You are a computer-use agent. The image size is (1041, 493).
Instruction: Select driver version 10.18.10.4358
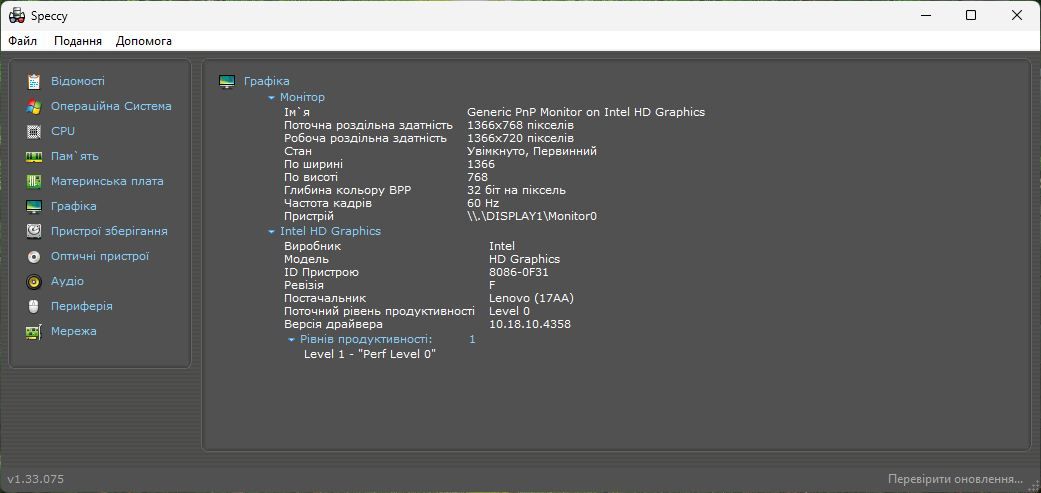click(x=530, y=324)
